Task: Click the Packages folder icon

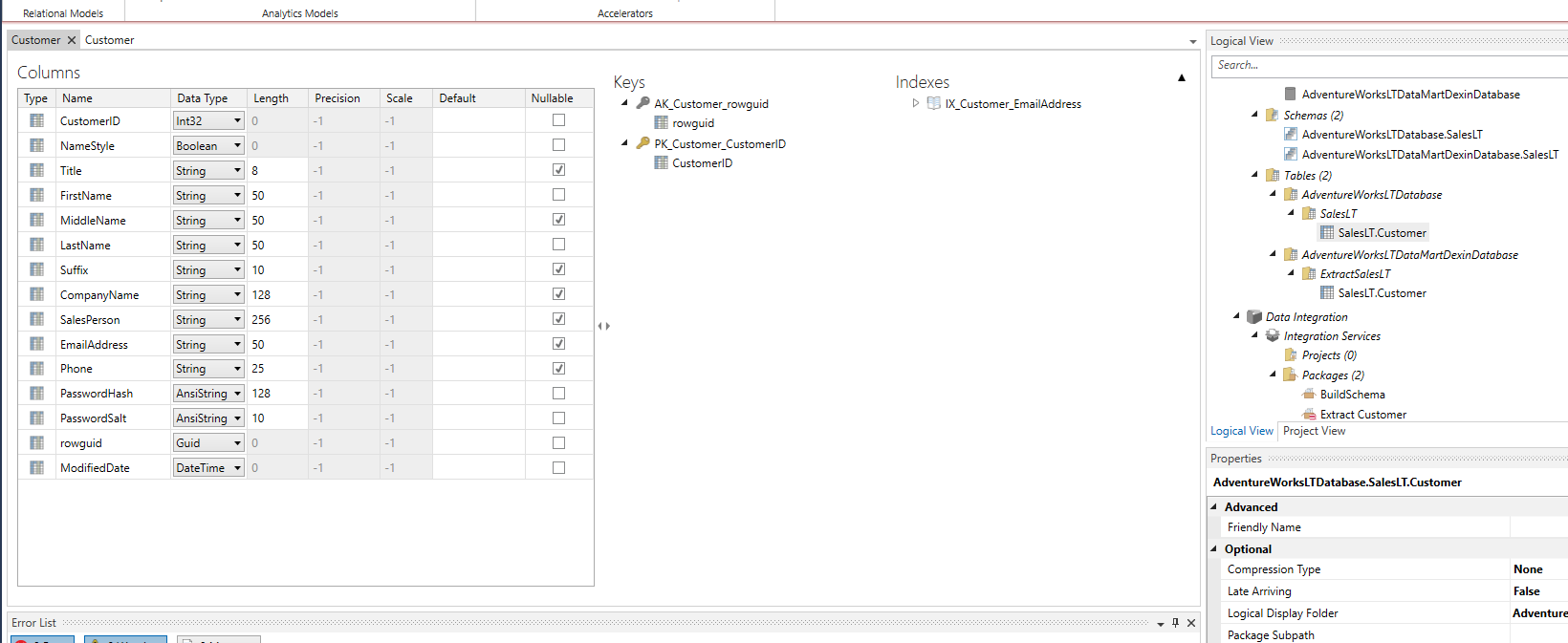Action: 1290,375
